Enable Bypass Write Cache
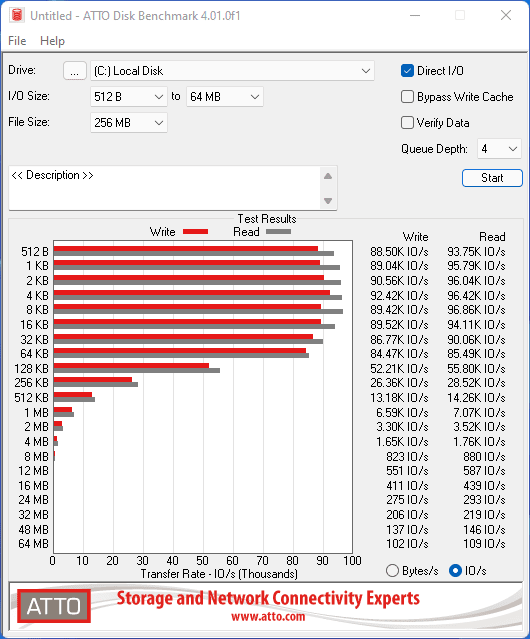 point(407,97)
